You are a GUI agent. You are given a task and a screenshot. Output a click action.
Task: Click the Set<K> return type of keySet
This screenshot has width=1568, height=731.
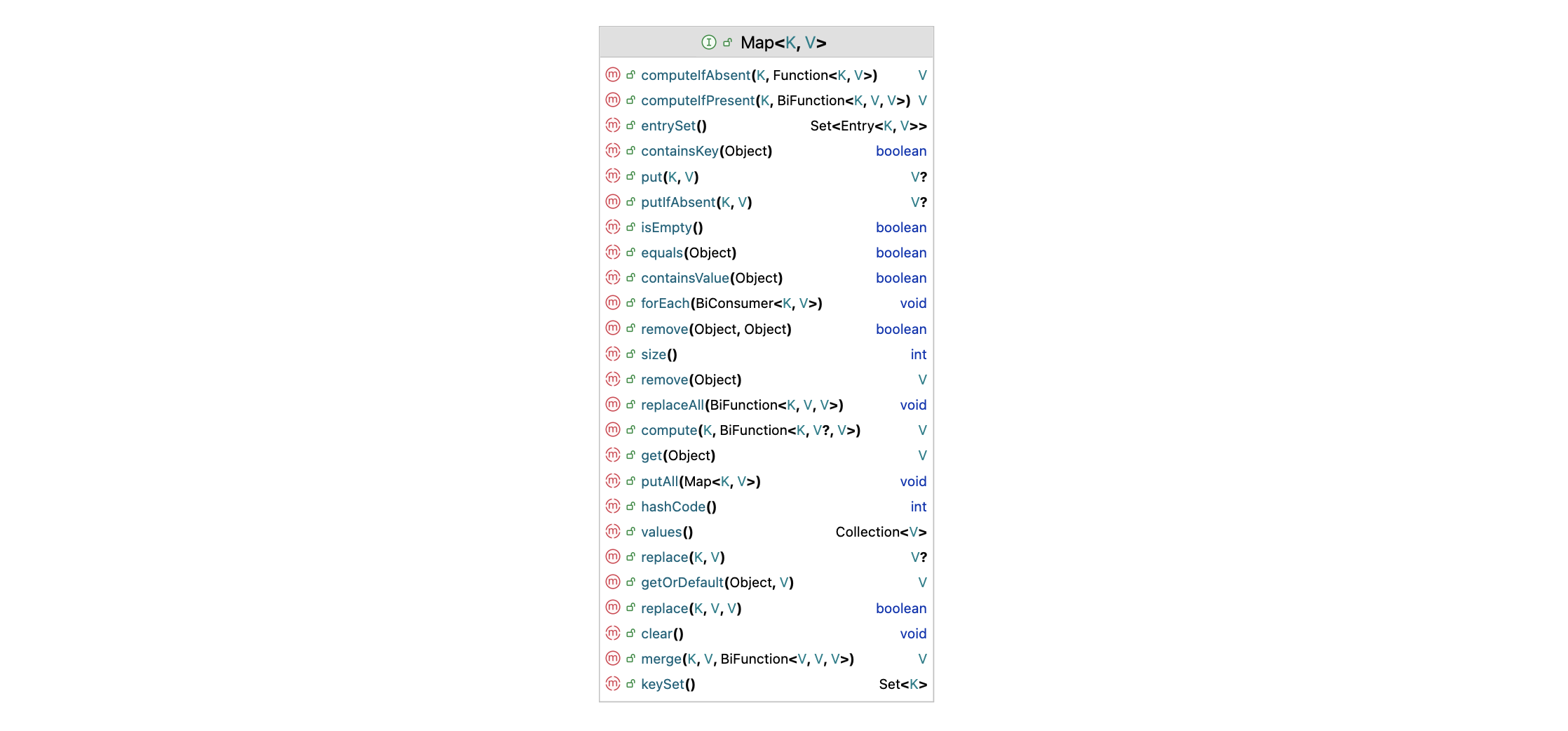point(905,684)
